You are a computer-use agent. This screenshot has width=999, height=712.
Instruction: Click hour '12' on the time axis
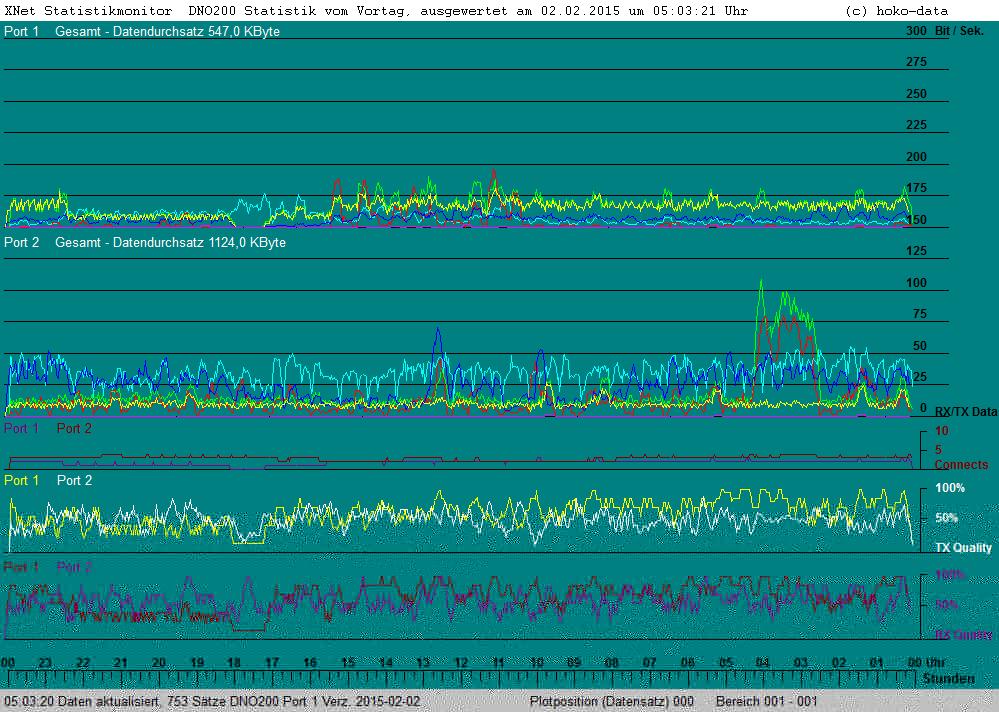coord(461,662)
